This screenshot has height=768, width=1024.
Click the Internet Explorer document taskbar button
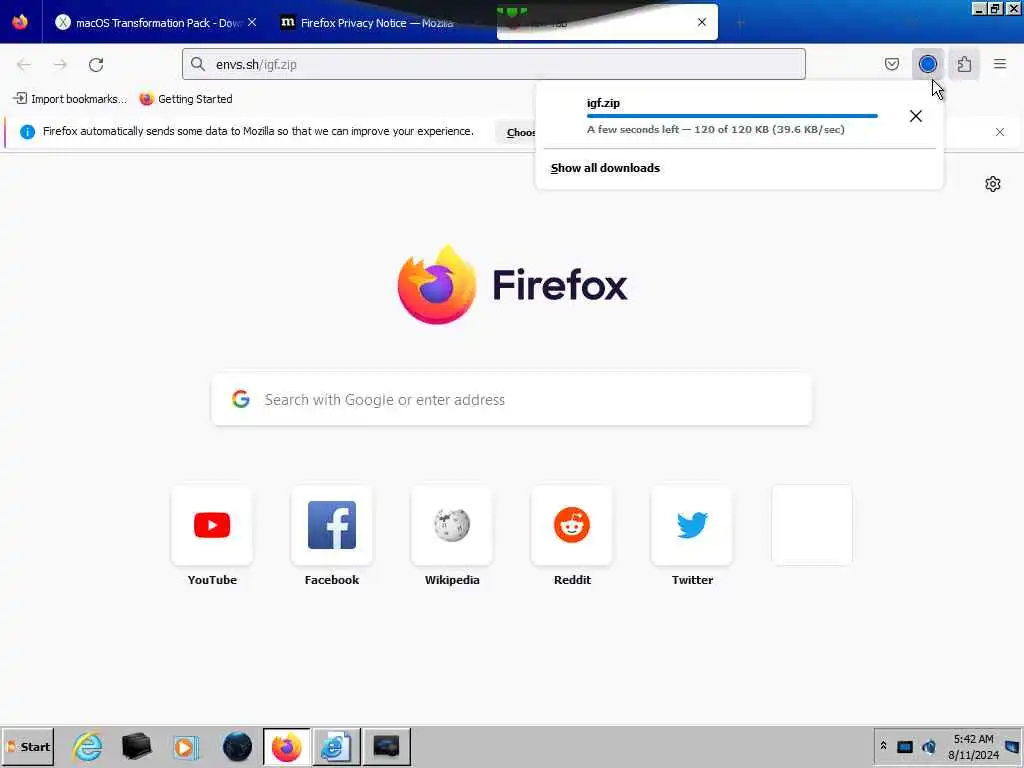(x=336, y=747)
